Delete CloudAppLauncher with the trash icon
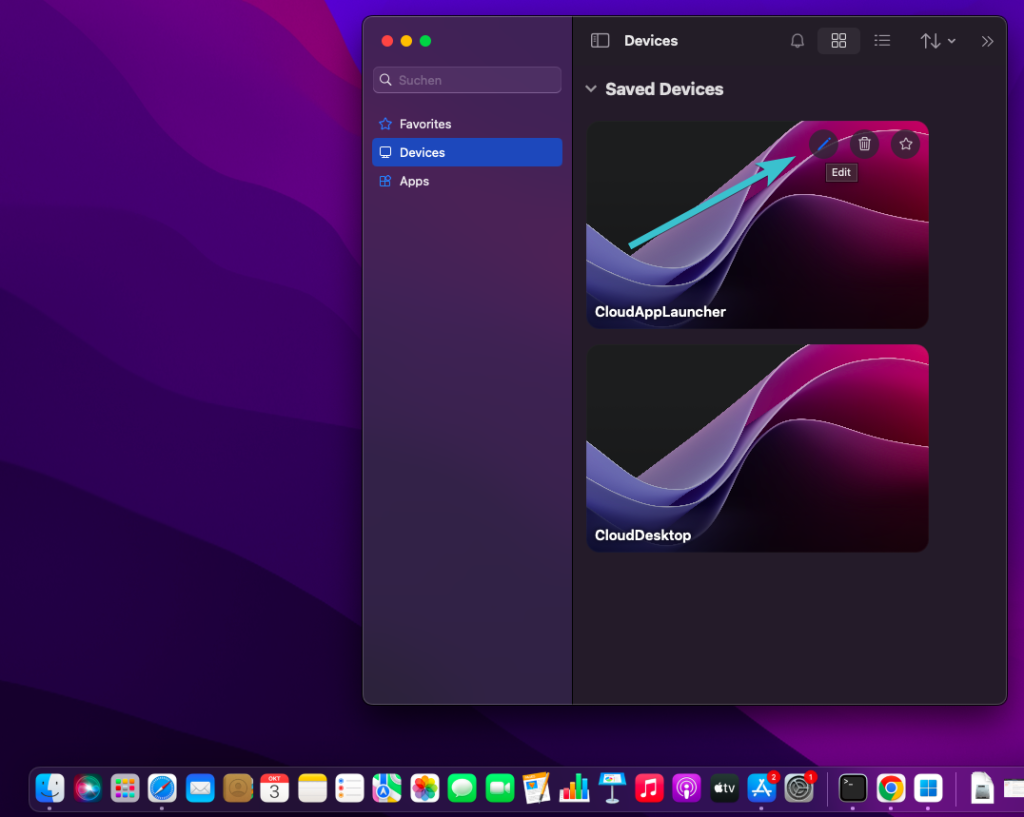Viewport: 1024px width, 817px height. (864, 144)
